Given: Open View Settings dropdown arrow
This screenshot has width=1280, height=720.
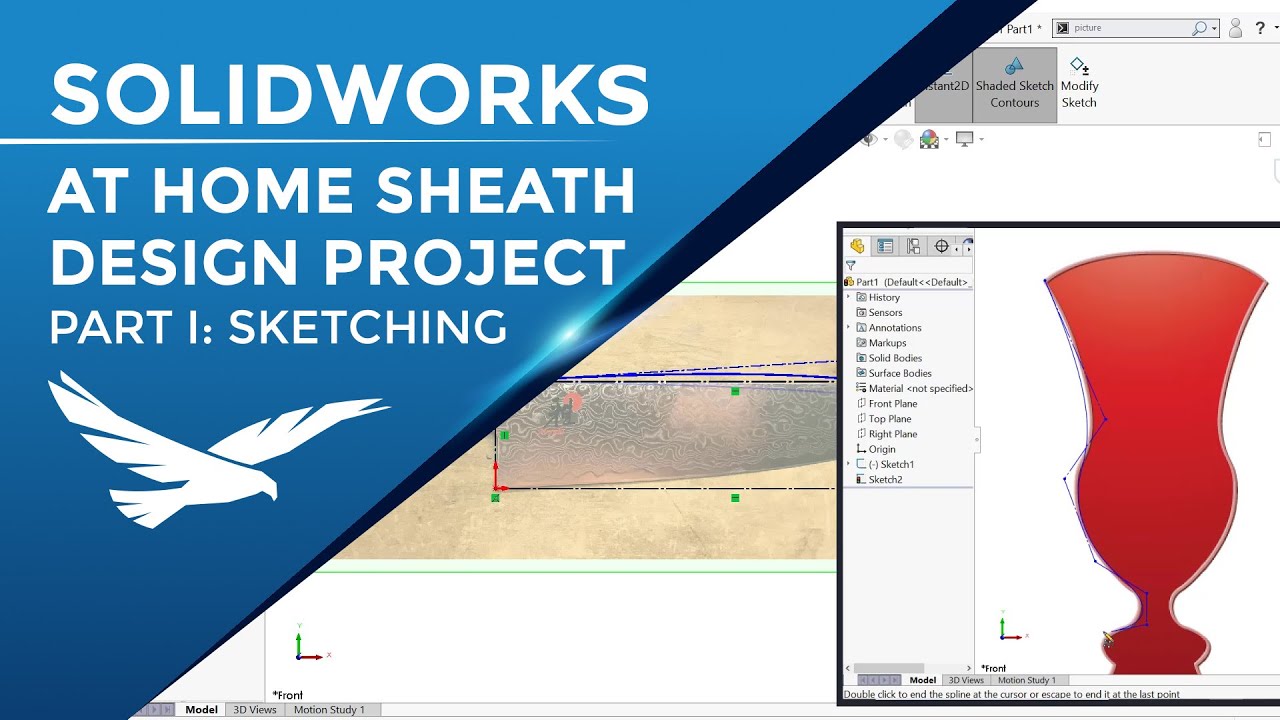Looking at the screenshot, I should 981,140.
